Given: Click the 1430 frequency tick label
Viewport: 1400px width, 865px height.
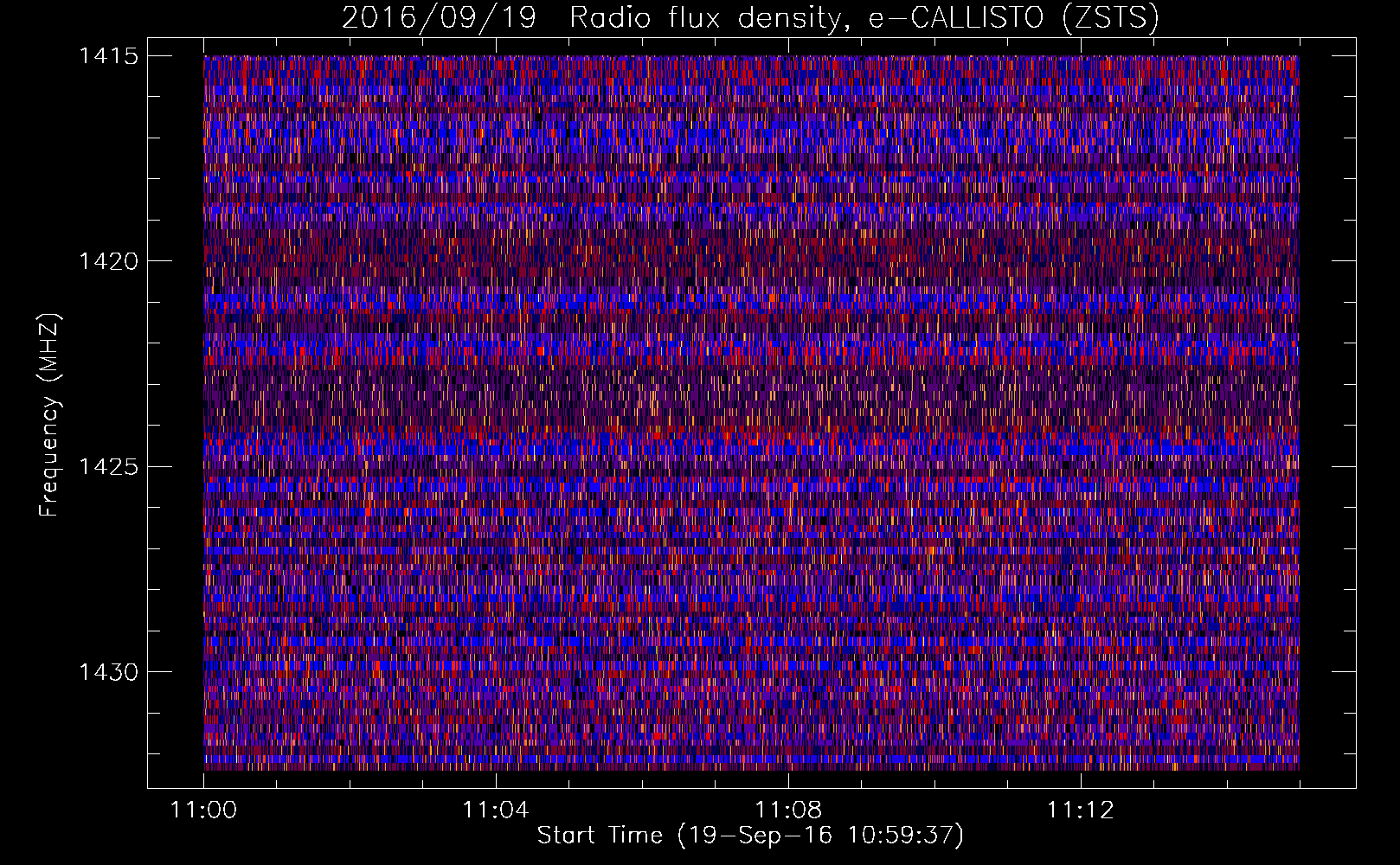Looking at the screenshot, I should tap(108, 672).
